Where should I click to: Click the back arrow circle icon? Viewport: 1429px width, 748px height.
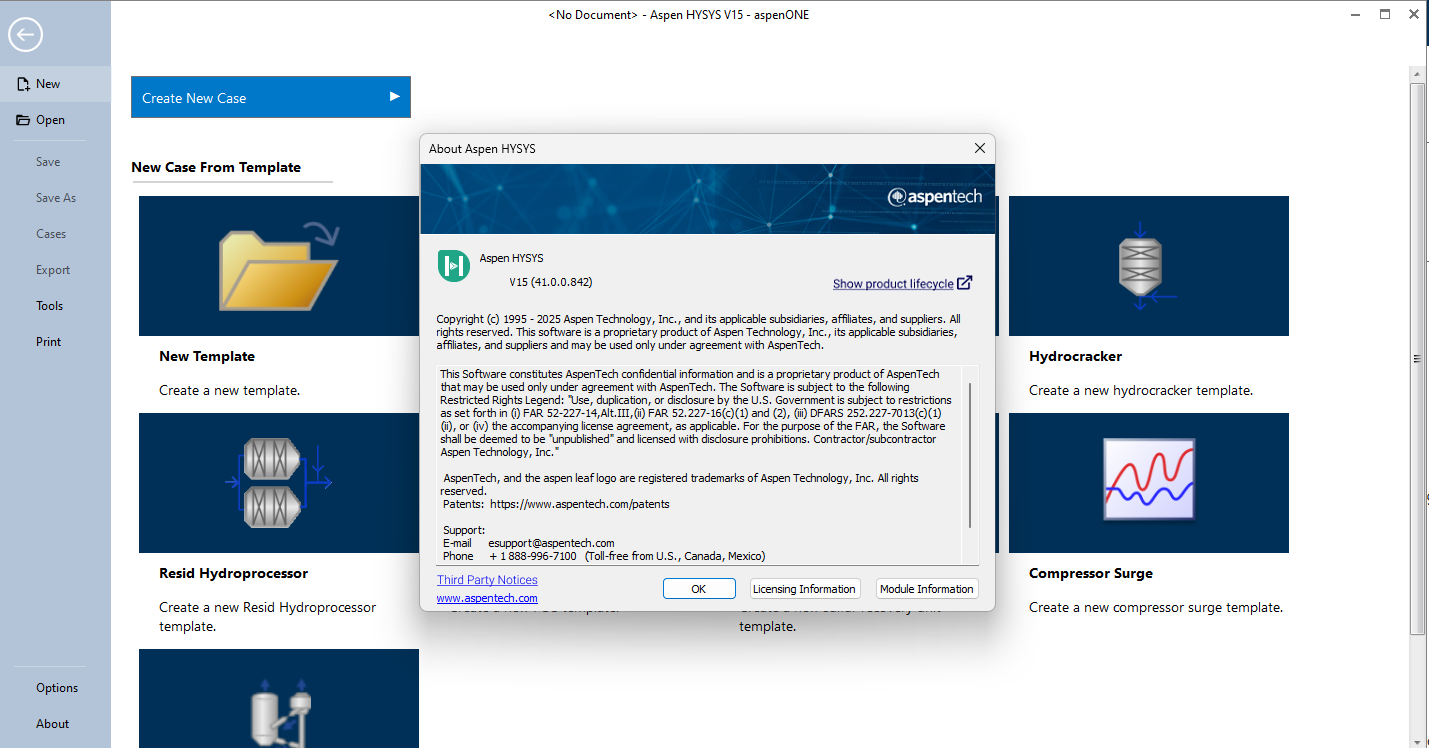pos(25,35)
